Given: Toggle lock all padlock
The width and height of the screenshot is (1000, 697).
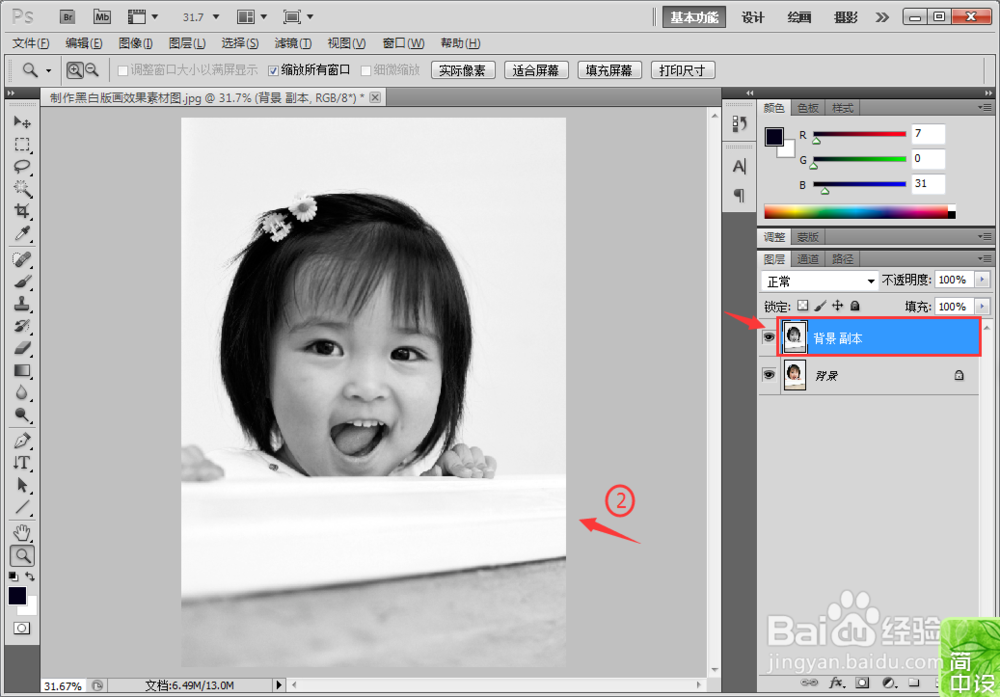Looking at the screenshot, I should pos(855,306).
